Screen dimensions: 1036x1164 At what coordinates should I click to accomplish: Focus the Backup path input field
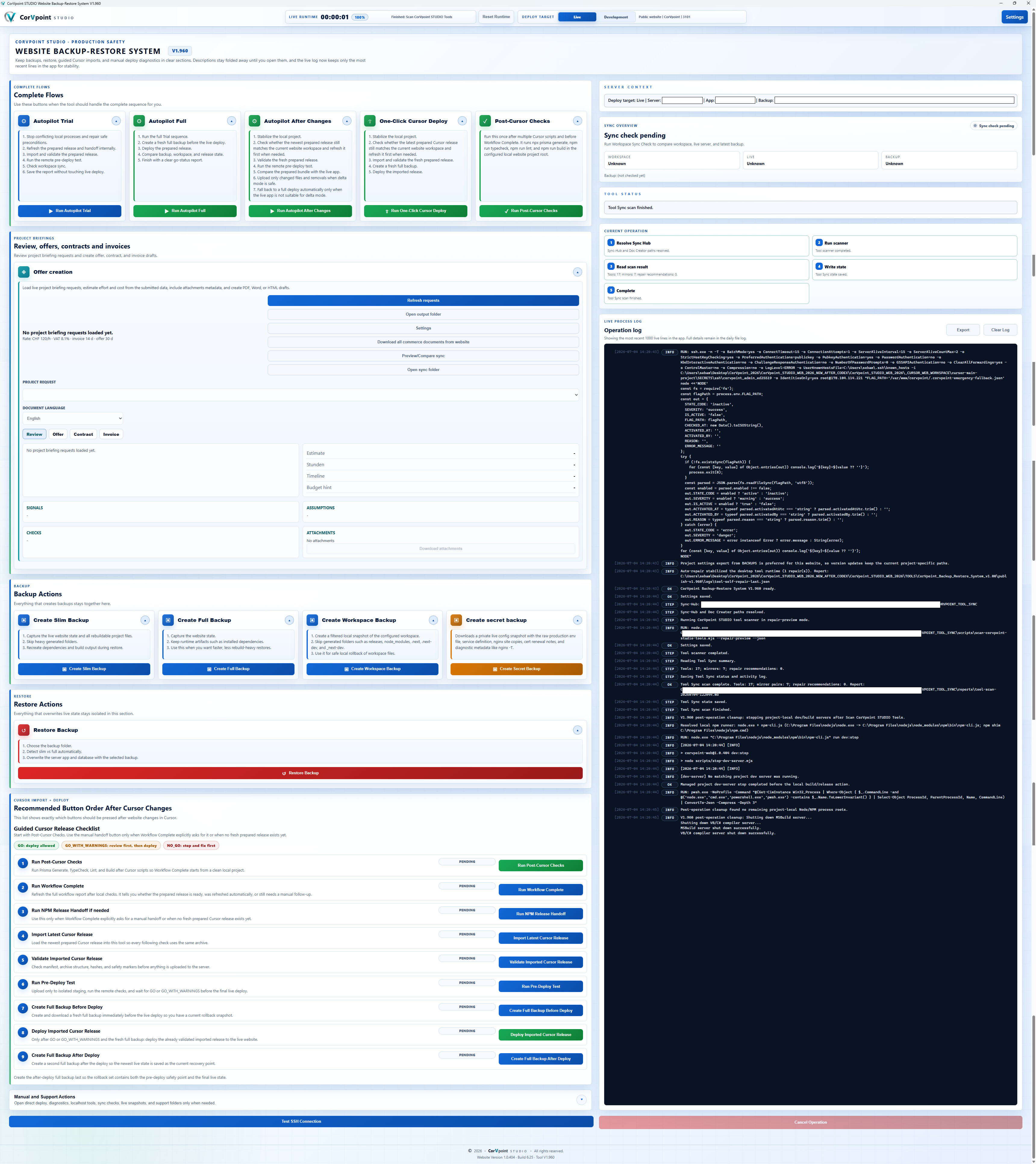(894, 100)
